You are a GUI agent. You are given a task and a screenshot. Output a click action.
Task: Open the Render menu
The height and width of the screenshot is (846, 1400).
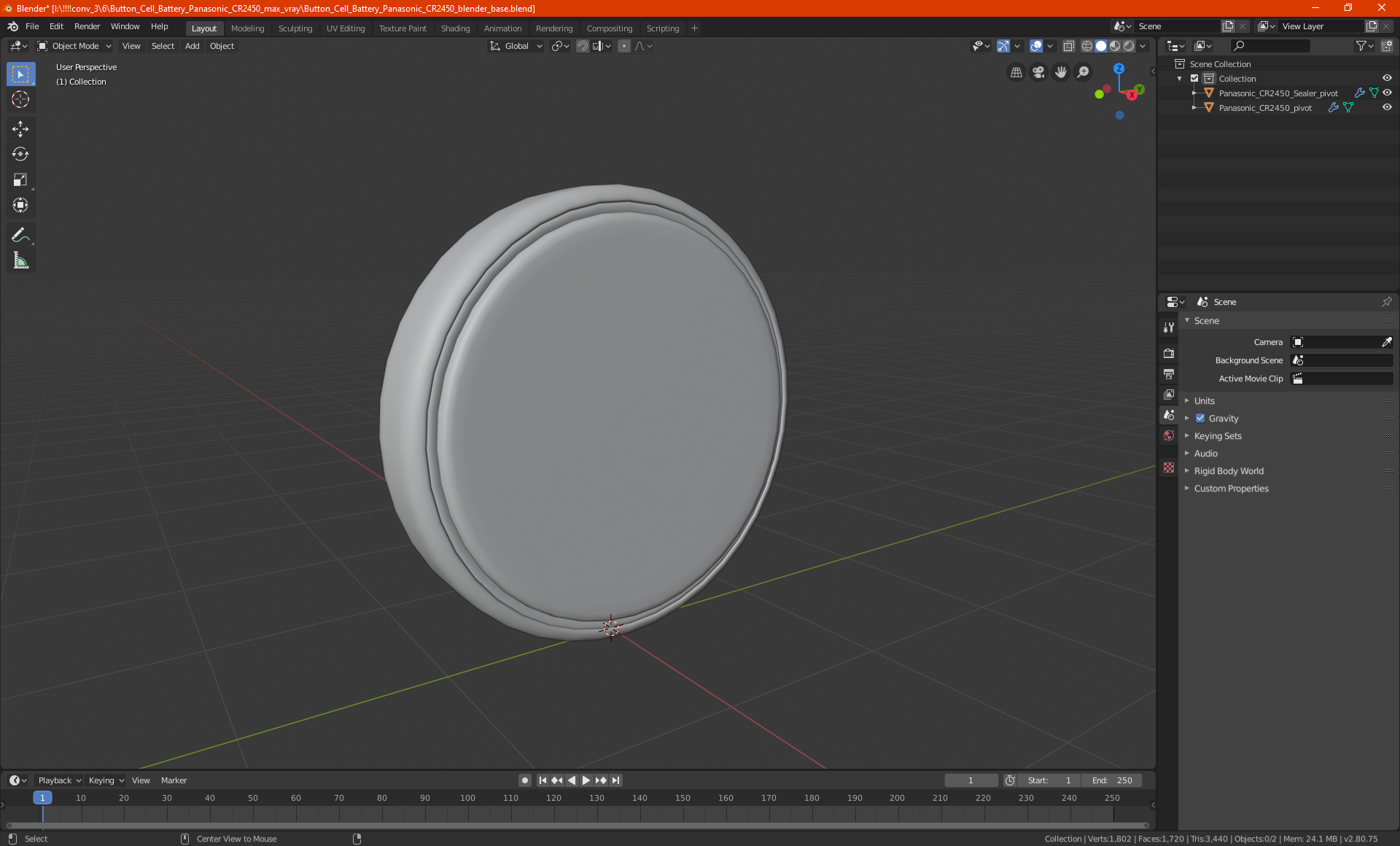87,26
